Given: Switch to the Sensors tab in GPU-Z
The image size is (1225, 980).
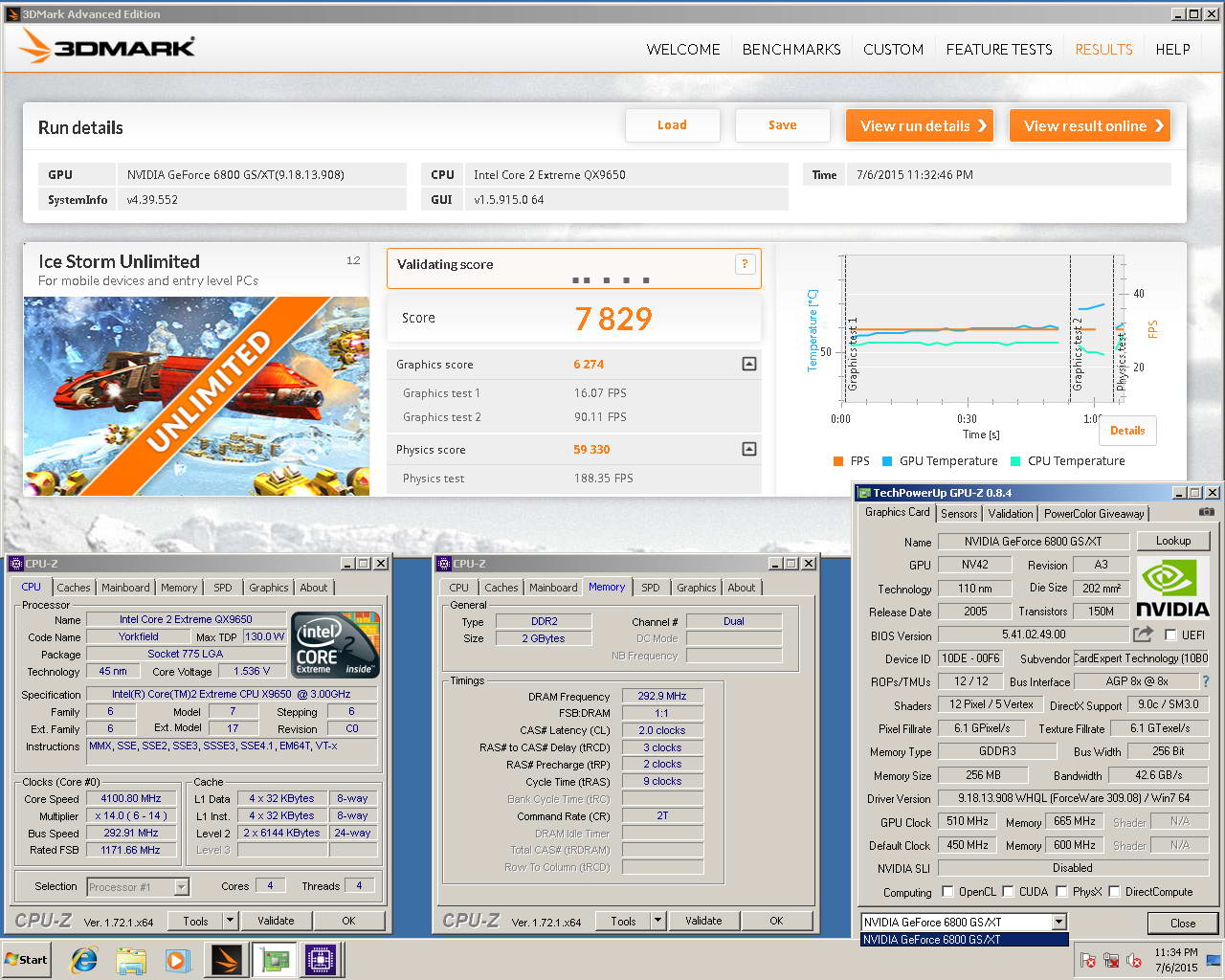Looking at the screenshot, I should click(x=959, y=513).
